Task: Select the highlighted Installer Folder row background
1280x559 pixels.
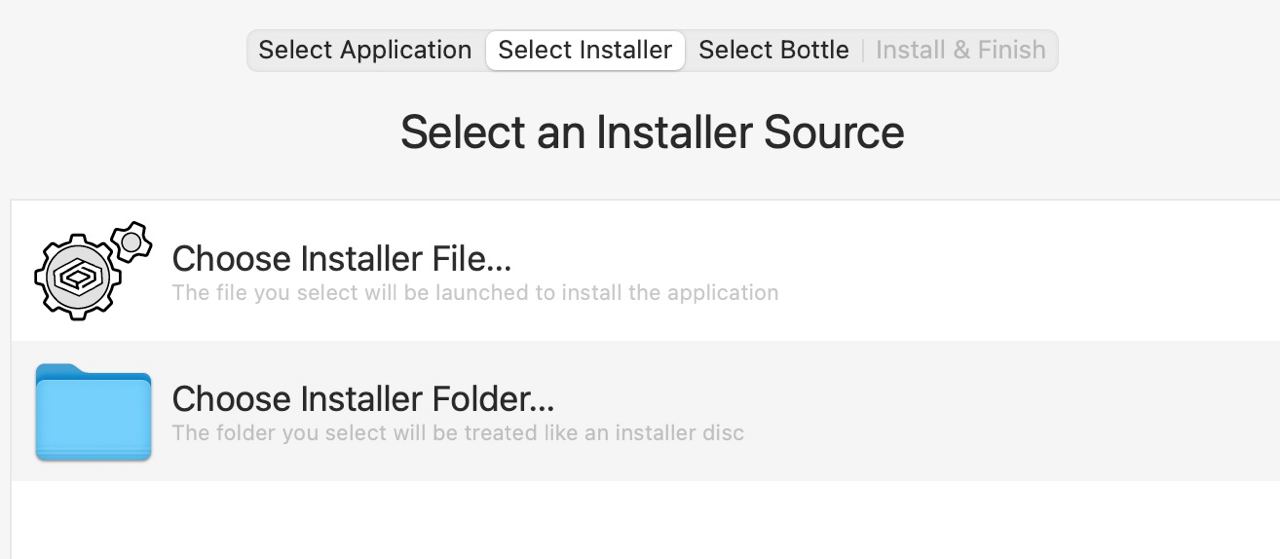Action: click(x=645, y=411)
